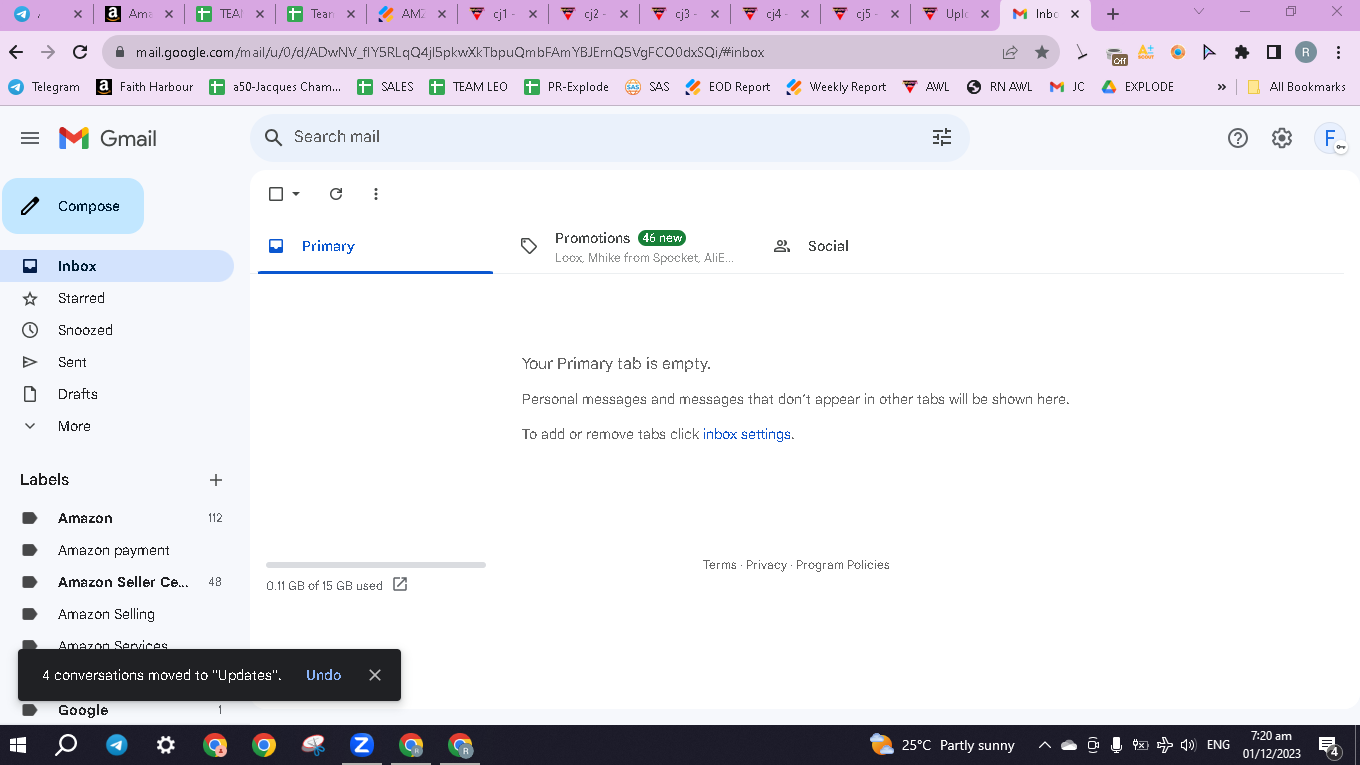Open the Extensions puzzle icon
This screenshot has height=765, width=1360.
tap(1242, 52)
